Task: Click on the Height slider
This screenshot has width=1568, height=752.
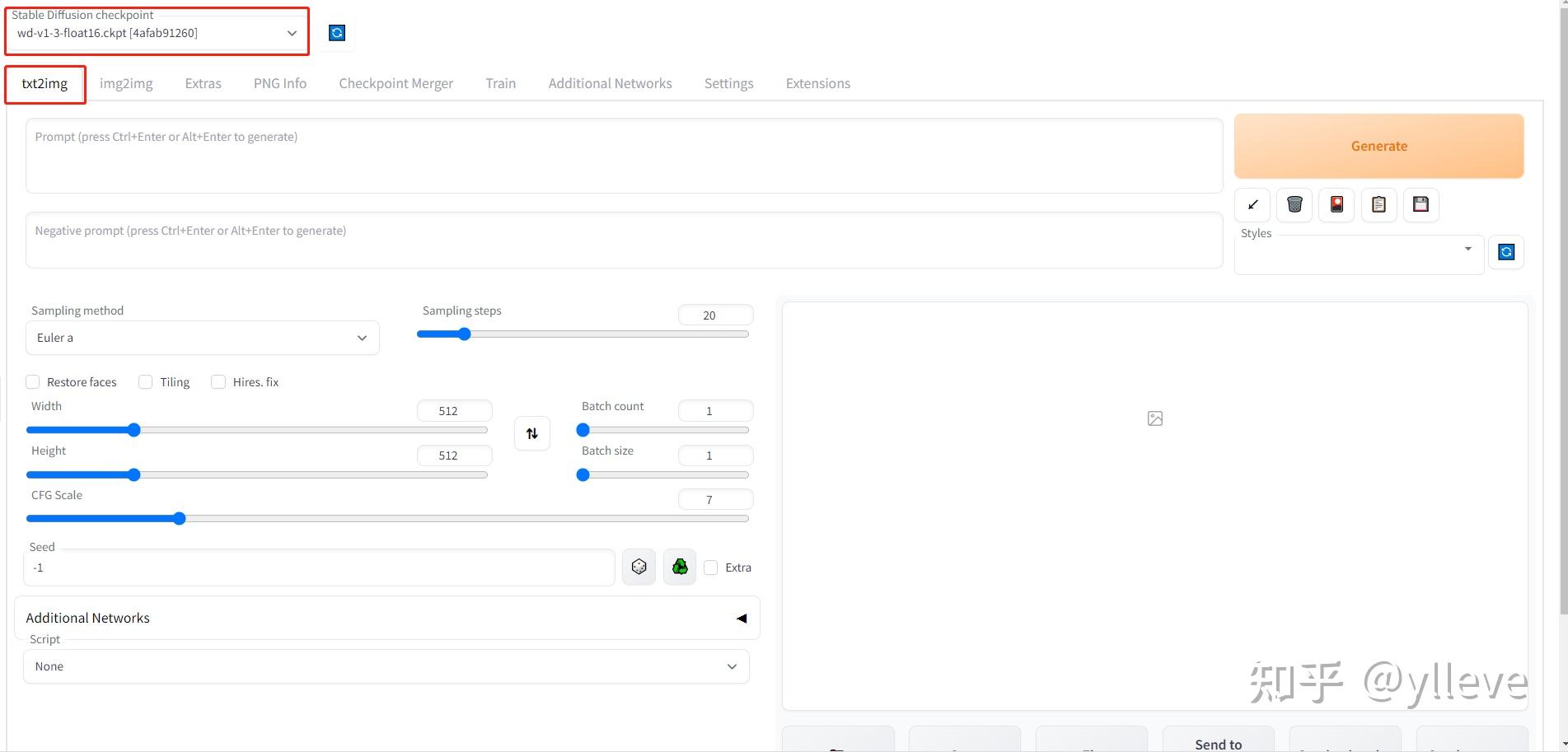Action: tap(257, 474)
